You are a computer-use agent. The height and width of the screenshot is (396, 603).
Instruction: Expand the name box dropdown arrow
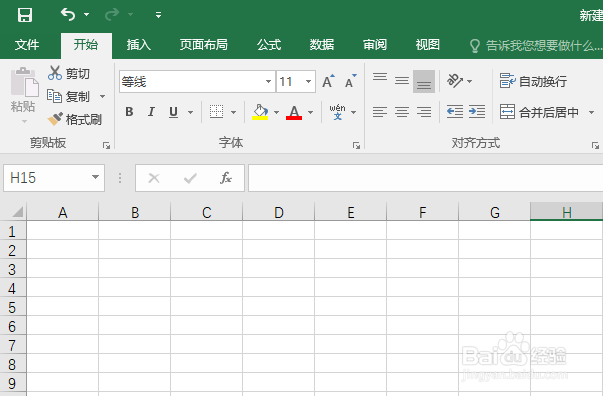(x=95, y=177)
